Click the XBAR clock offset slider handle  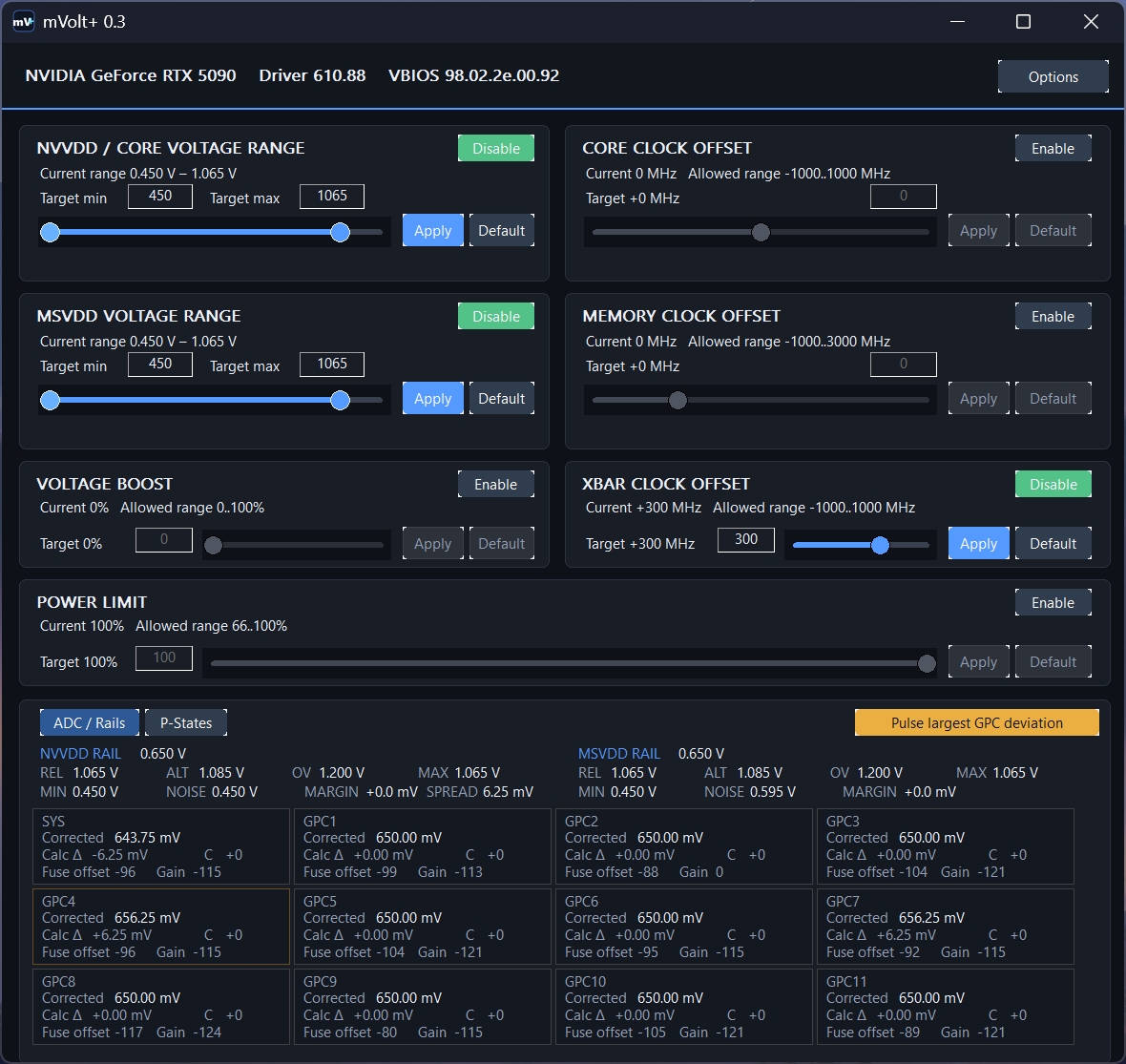click(x=881, y=545)
